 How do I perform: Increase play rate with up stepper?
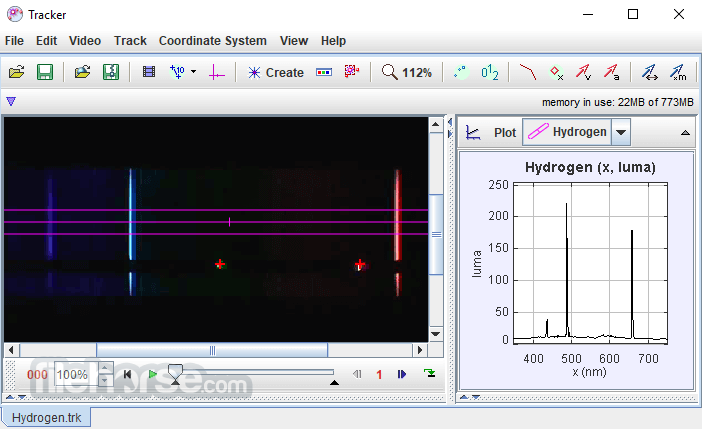[x=105, y=369]
